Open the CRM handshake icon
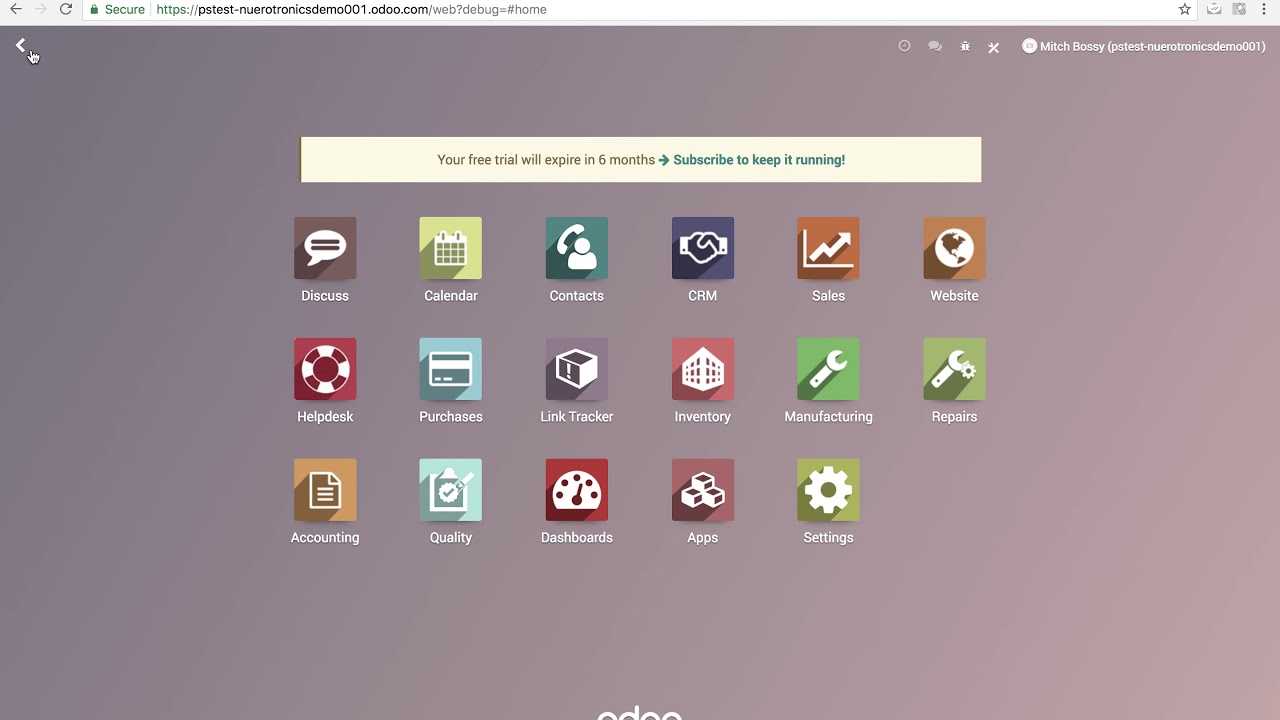This screenshot has height=720, width=1280. click(703, 248)
